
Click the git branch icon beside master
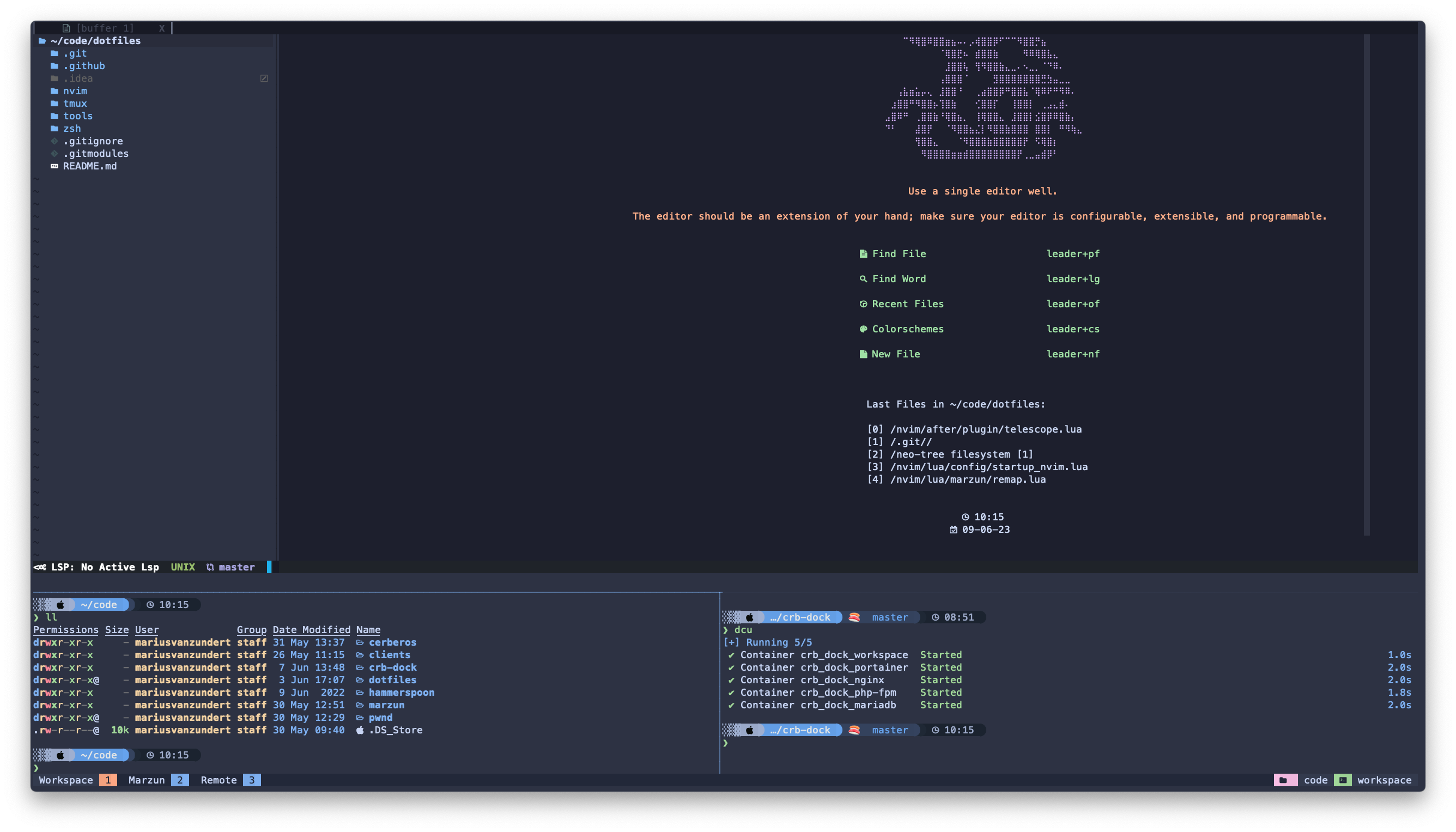click(209, 567)
